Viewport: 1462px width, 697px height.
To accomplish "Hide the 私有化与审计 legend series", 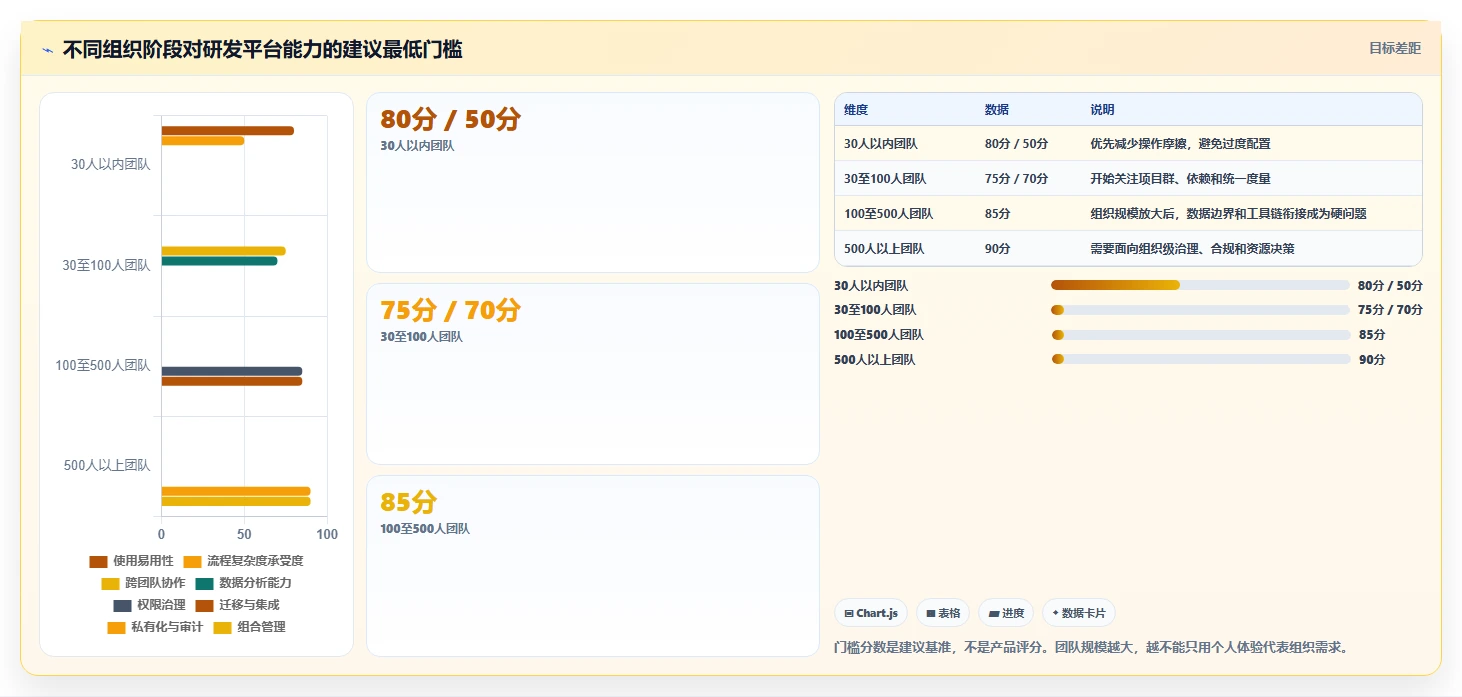I will click(x=155, y=627).
